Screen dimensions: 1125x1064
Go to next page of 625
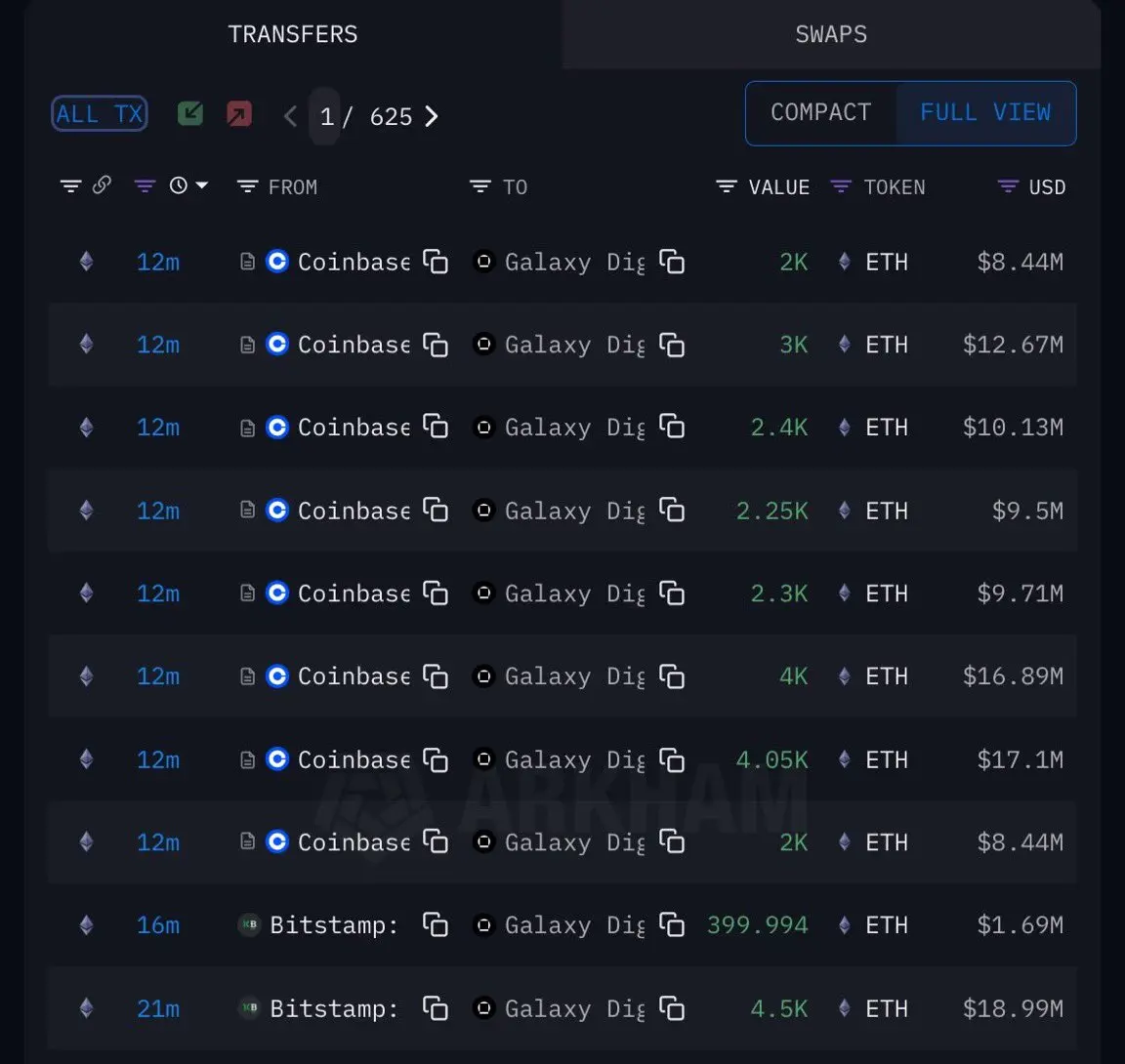pyautogui.click(x=432, y=116)
